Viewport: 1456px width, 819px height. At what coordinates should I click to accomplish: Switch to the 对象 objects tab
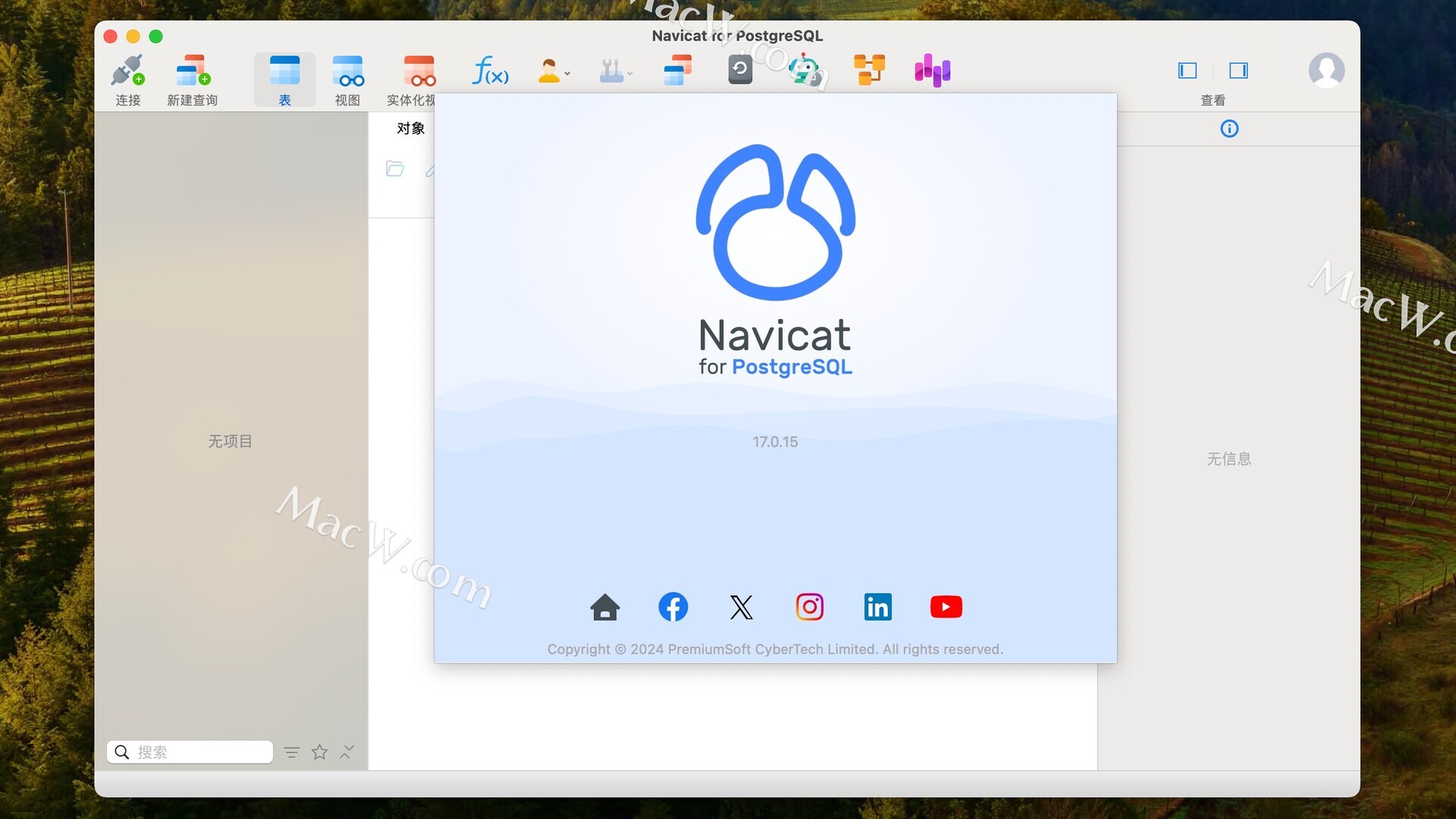coord(410,128)
